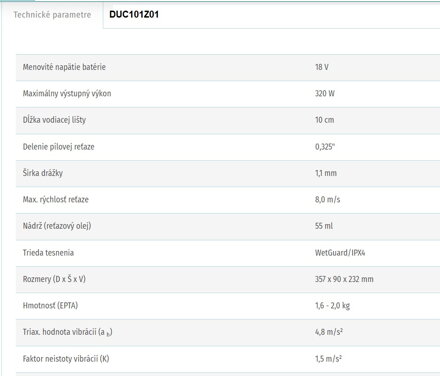
Task: Open the Technické parametre tab
Action: coord(52,15)
